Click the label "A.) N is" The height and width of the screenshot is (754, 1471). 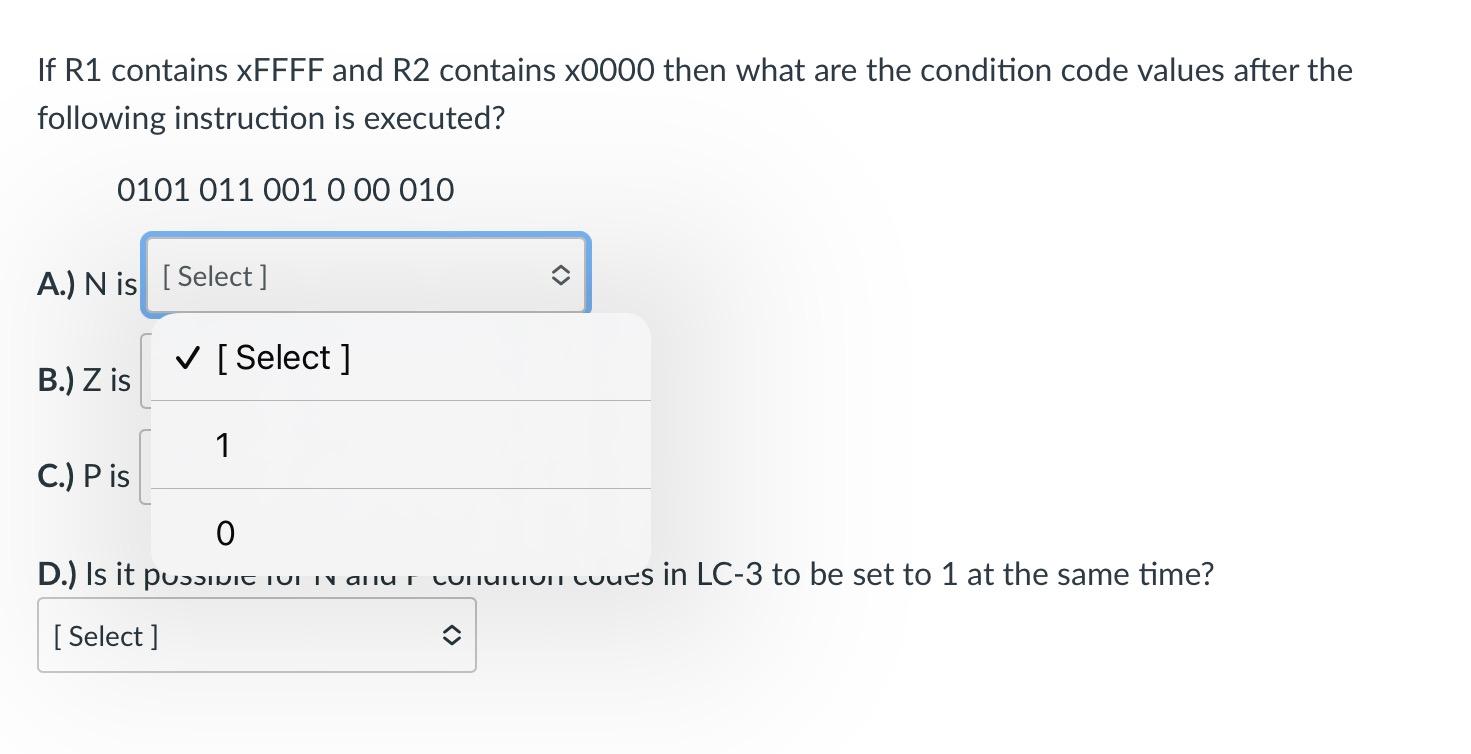pyautogui.click(x=86, y=284)
